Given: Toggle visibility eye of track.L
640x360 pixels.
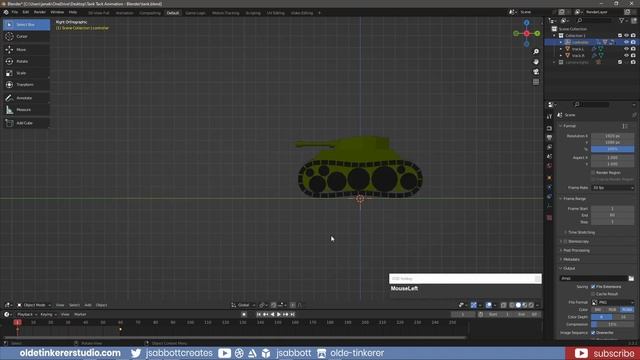Looking at the screenshot, I should pyautogui.click(x=627, y=49).
